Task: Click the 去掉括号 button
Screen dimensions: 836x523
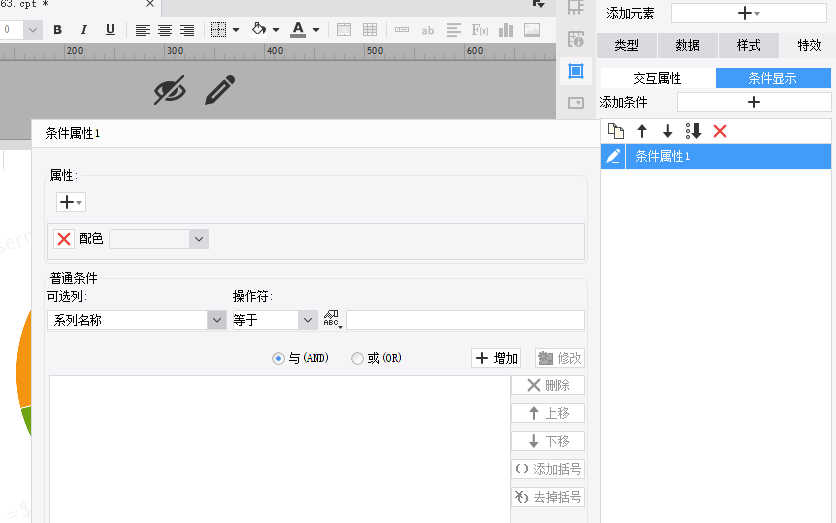Action: 548,497
